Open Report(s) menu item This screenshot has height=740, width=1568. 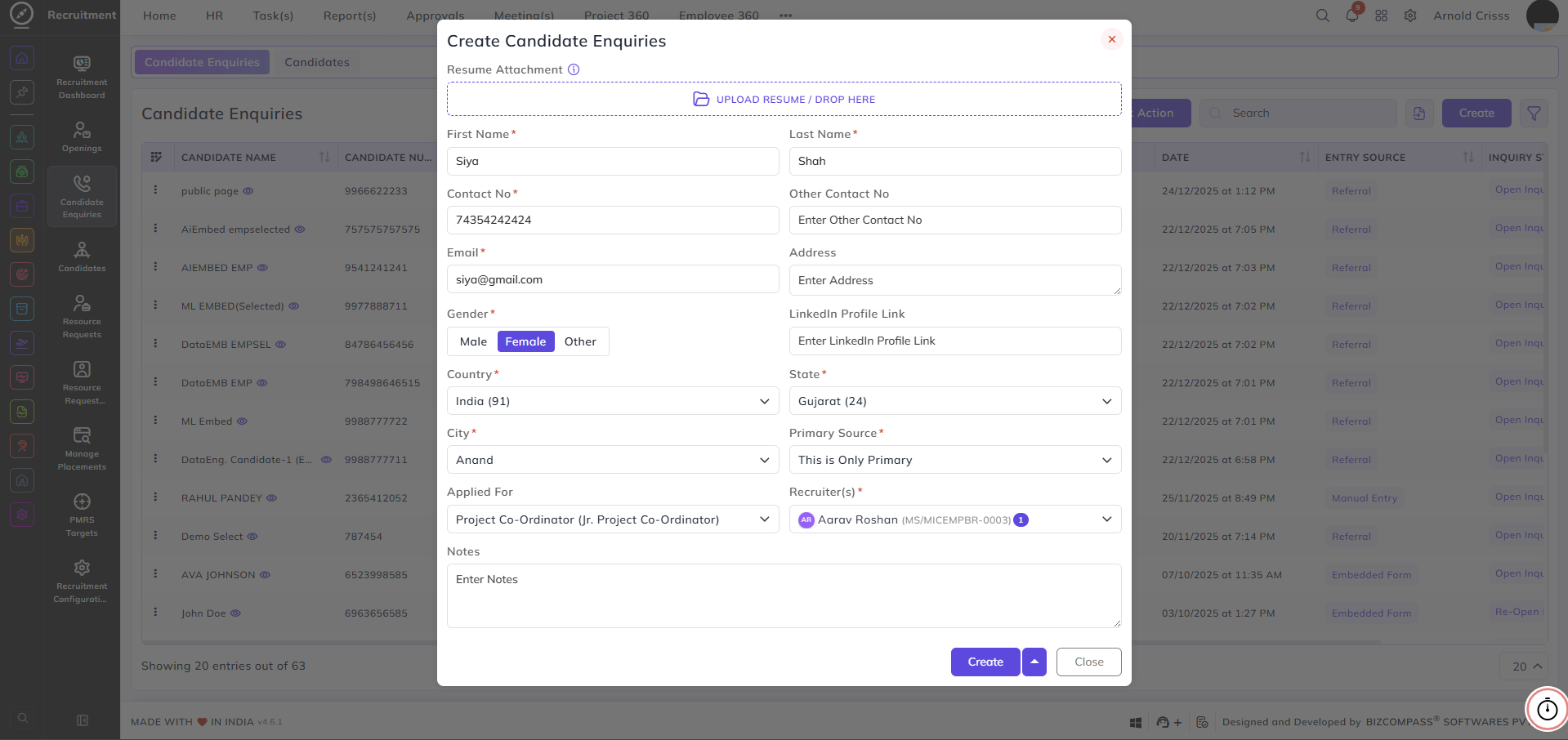[x=350, y=16]
